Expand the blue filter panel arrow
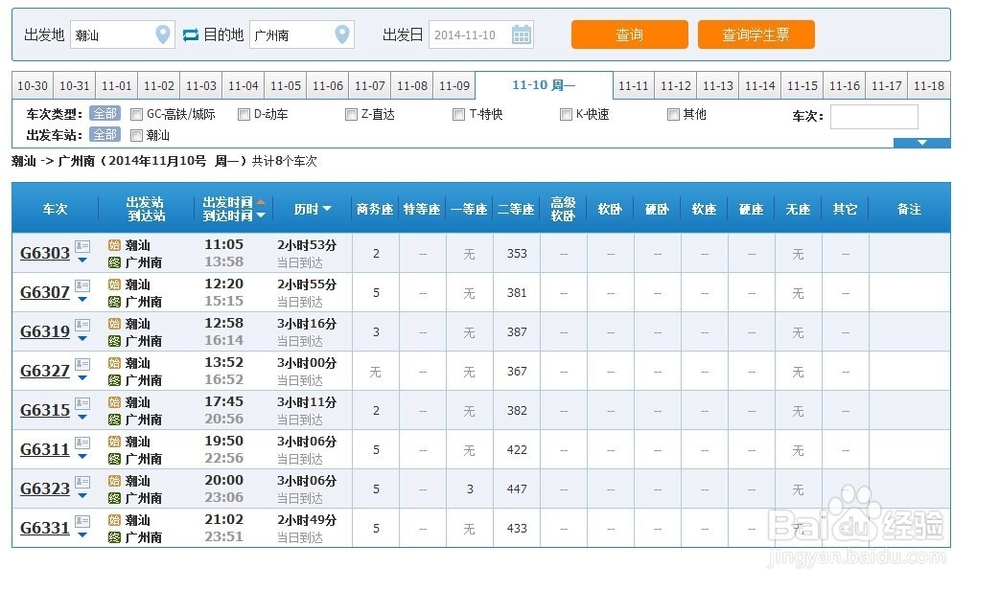Image resolution: width=1000 pixels, height=591 pixels. point(920,142)
